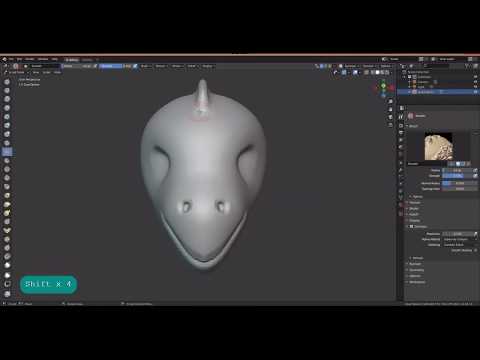
Task: Toggle header radius pressure icon
Action: point(95,66)
